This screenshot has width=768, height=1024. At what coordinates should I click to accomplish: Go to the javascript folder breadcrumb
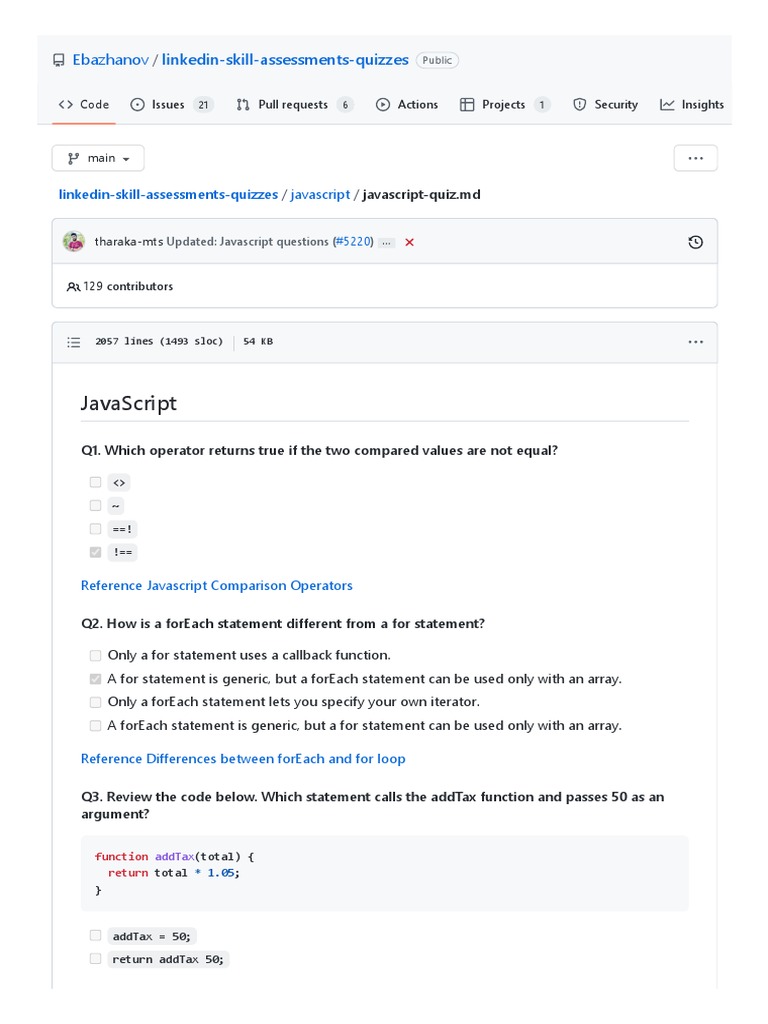point(320,194)
